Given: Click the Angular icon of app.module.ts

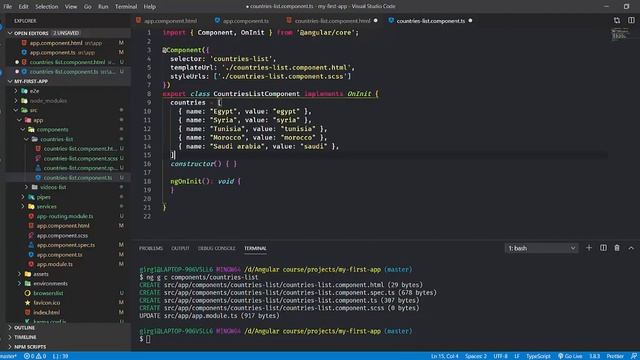Looking at the screenshot, I should coord(31,264).
